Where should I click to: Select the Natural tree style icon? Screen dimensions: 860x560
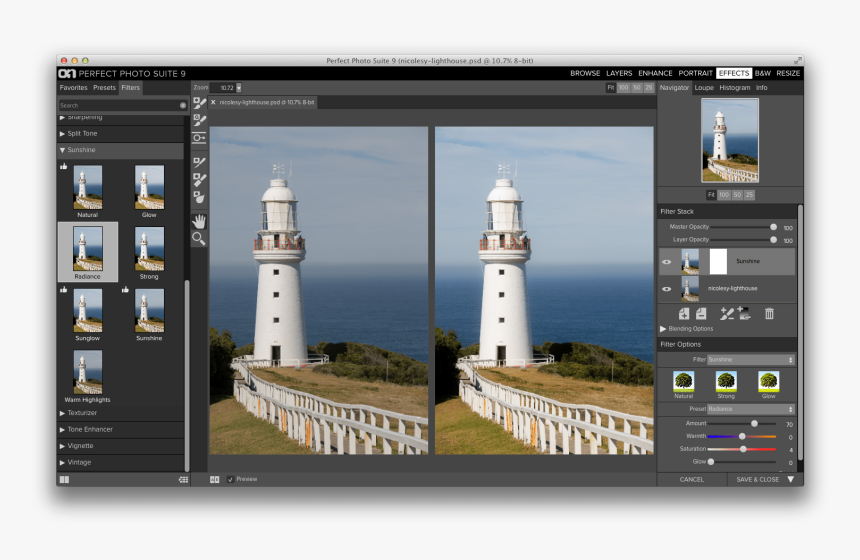[x=683, y=381]
